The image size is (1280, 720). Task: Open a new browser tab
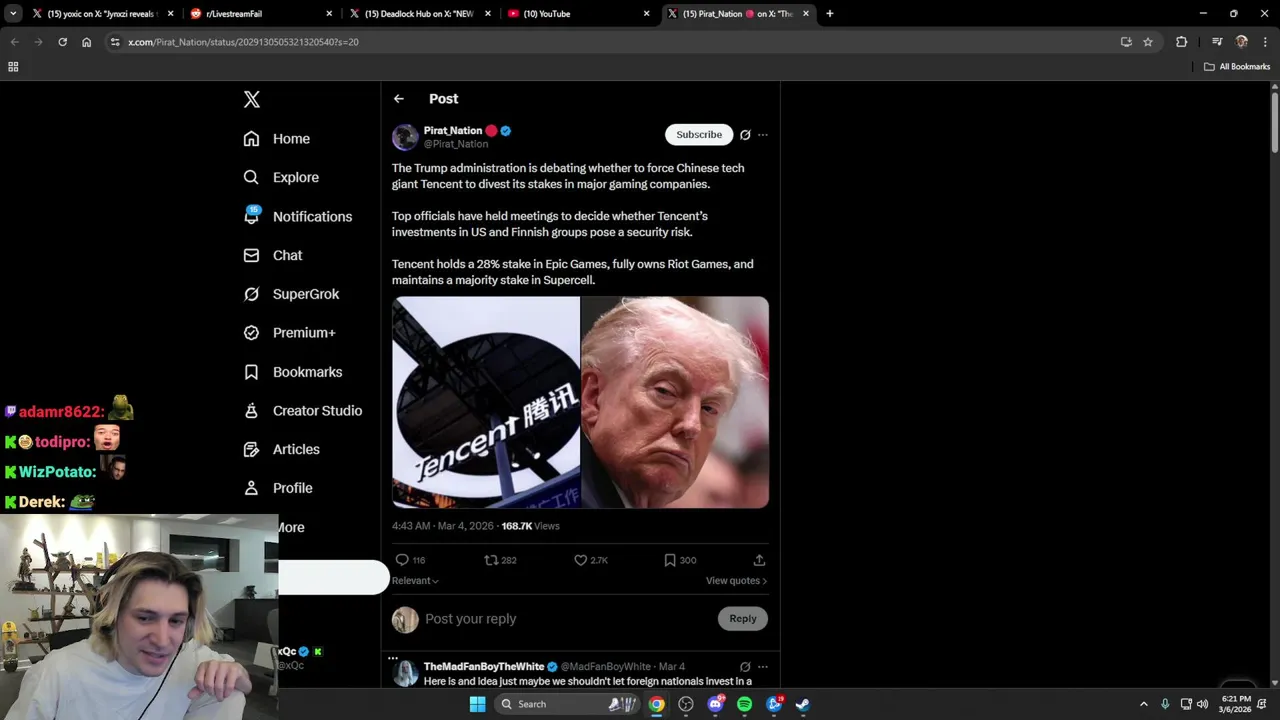pyautogui.click(x=829, y=14)
